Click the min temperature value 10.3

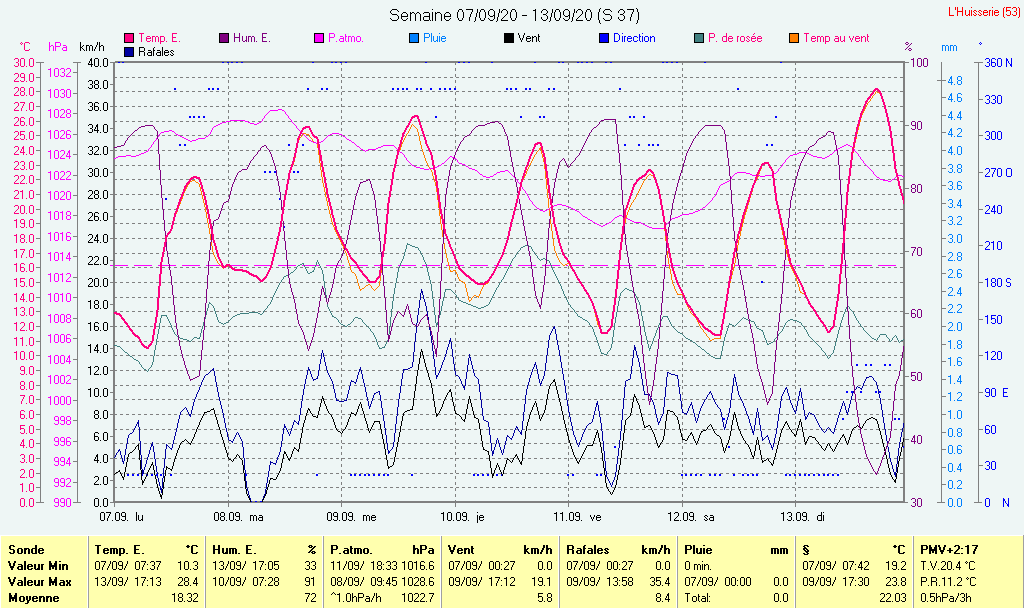pos(187,566)
